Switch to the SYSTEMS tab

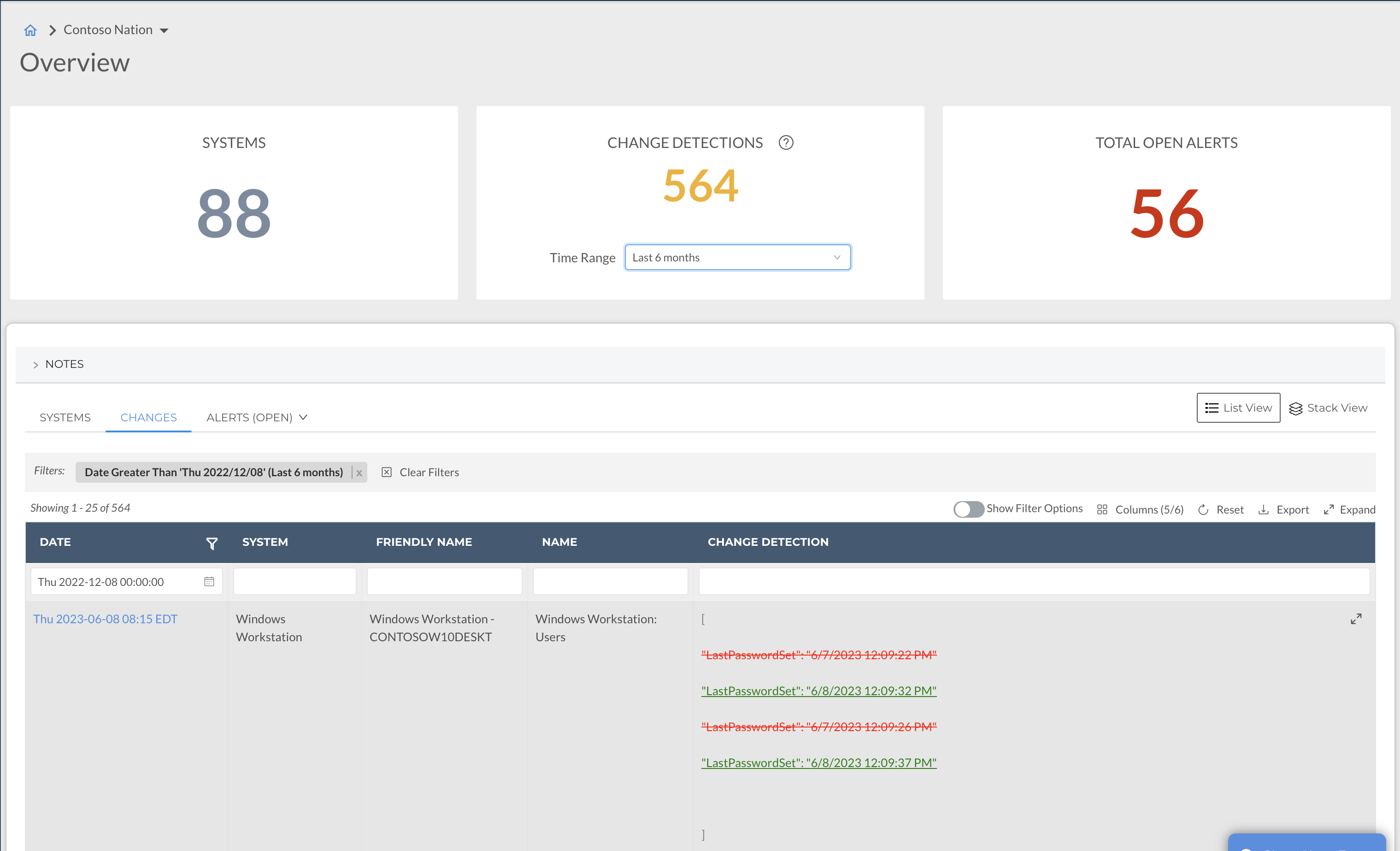[65, 418]
